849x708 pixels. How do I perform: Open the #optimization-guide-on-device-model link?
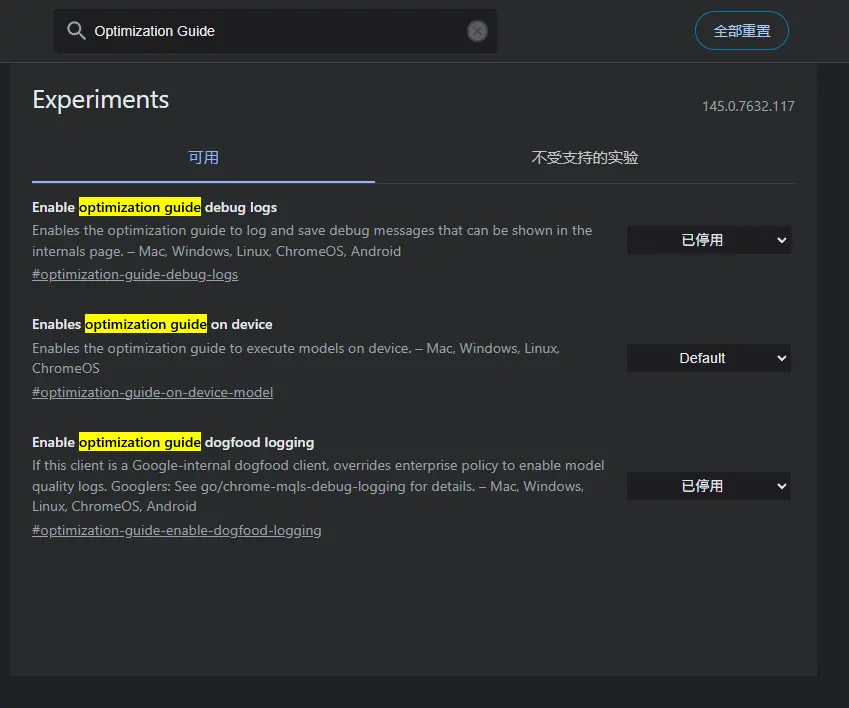152,392
